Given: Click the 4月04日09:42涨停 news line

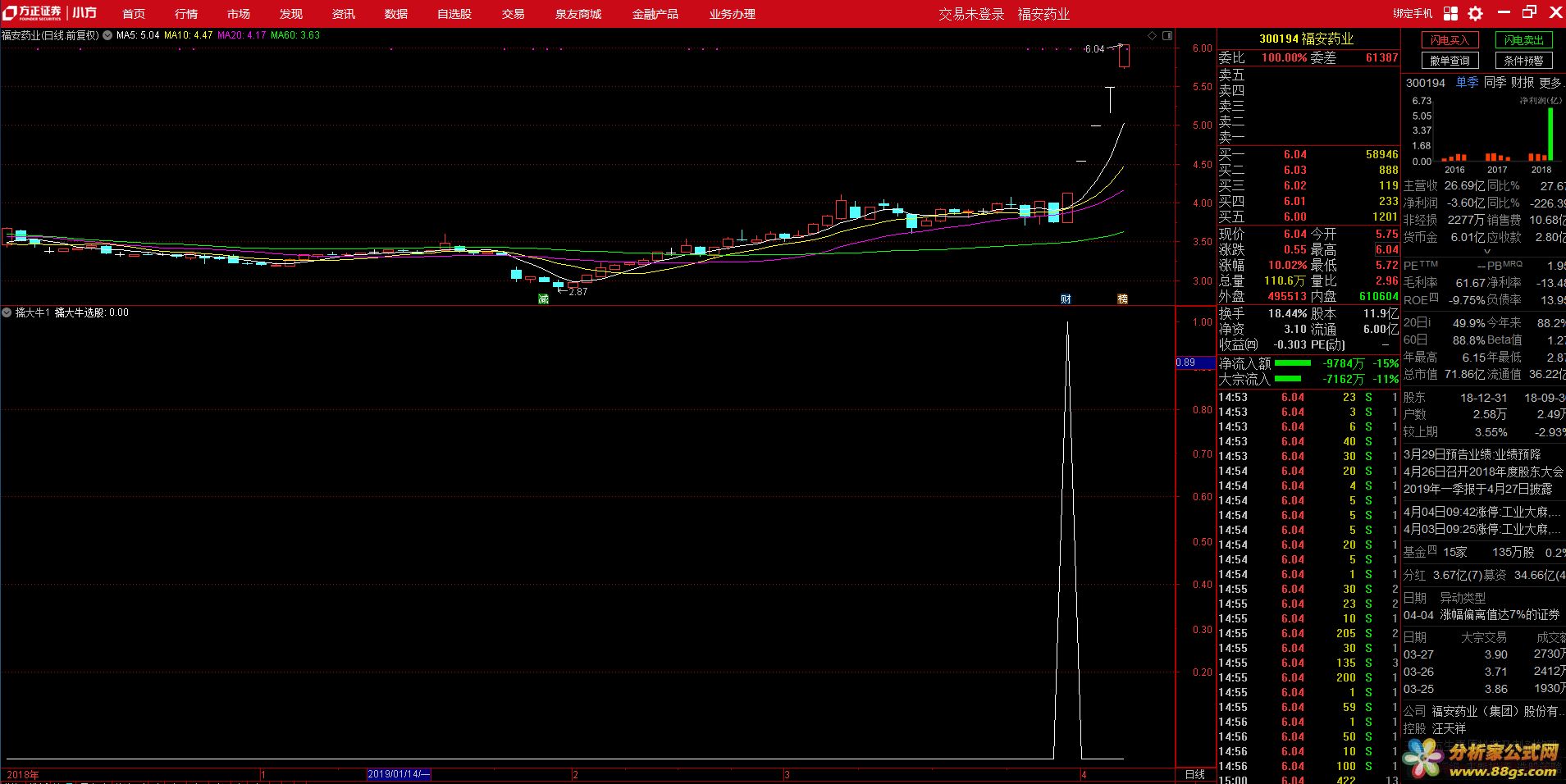Looking at the screenshot, I should point(1483,512).
